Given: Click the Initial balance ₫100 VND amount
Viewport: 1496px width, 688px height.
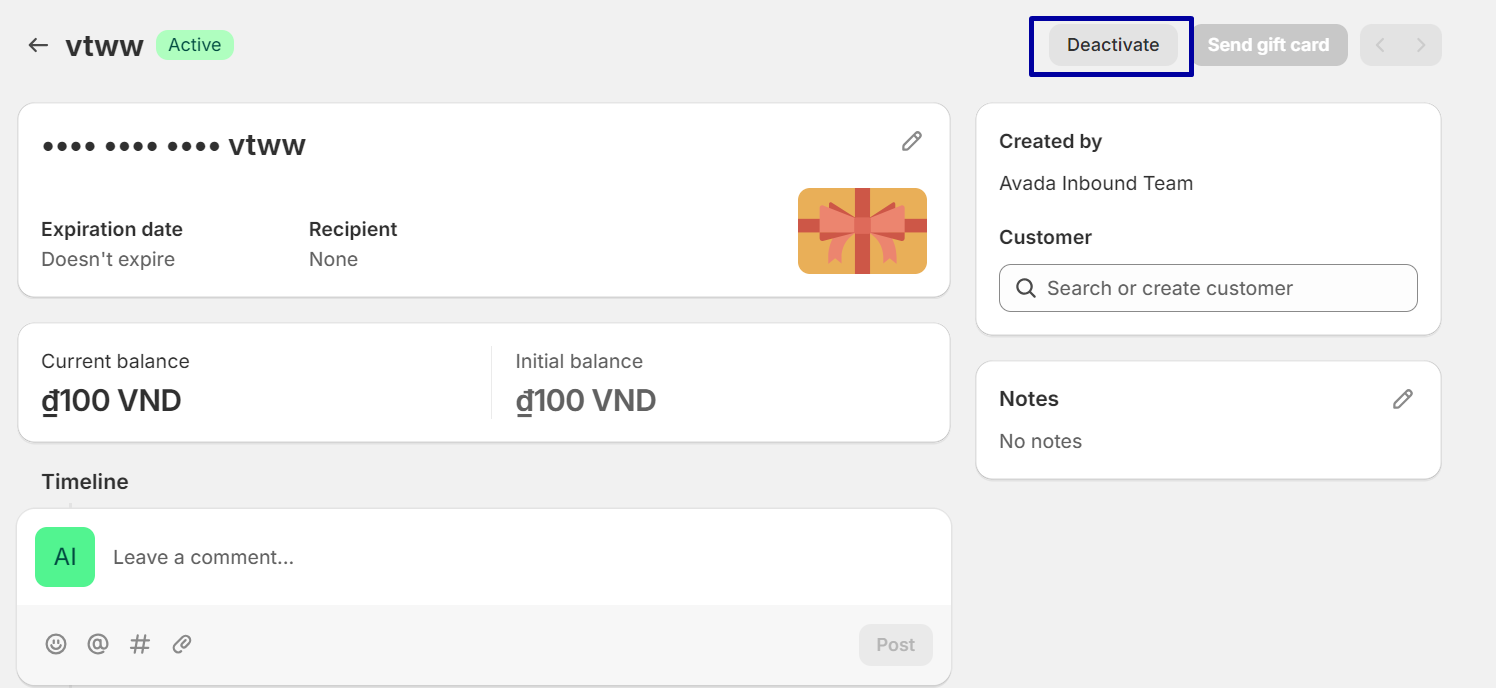Looking at the screenshot, I should [586, 401].
